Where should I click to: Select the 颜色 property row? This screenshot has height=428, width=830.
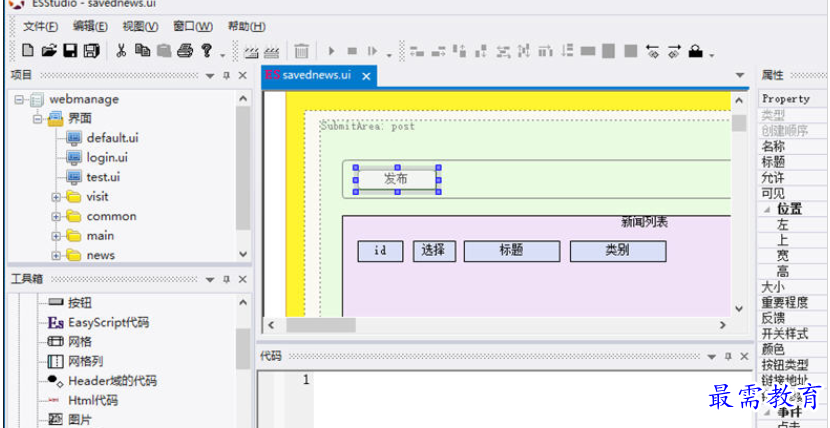click(793, 349)
